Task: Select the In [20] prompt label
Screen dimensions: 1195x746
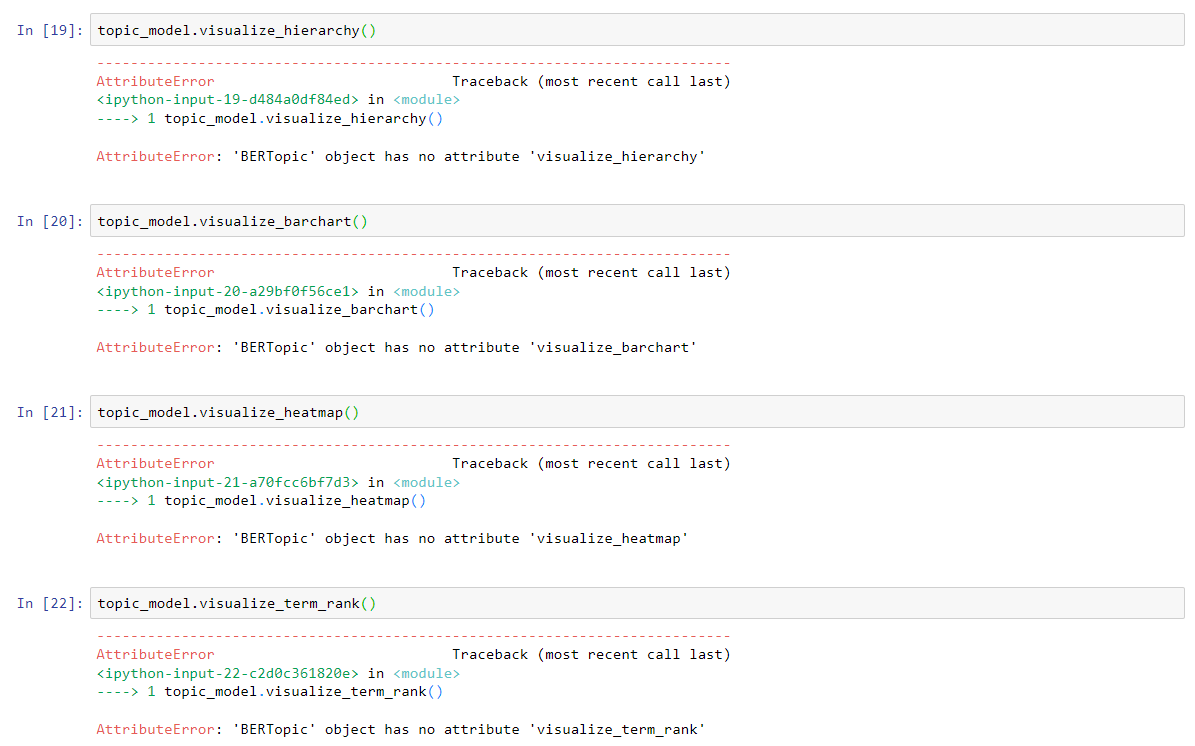Action: click(45, 220)
